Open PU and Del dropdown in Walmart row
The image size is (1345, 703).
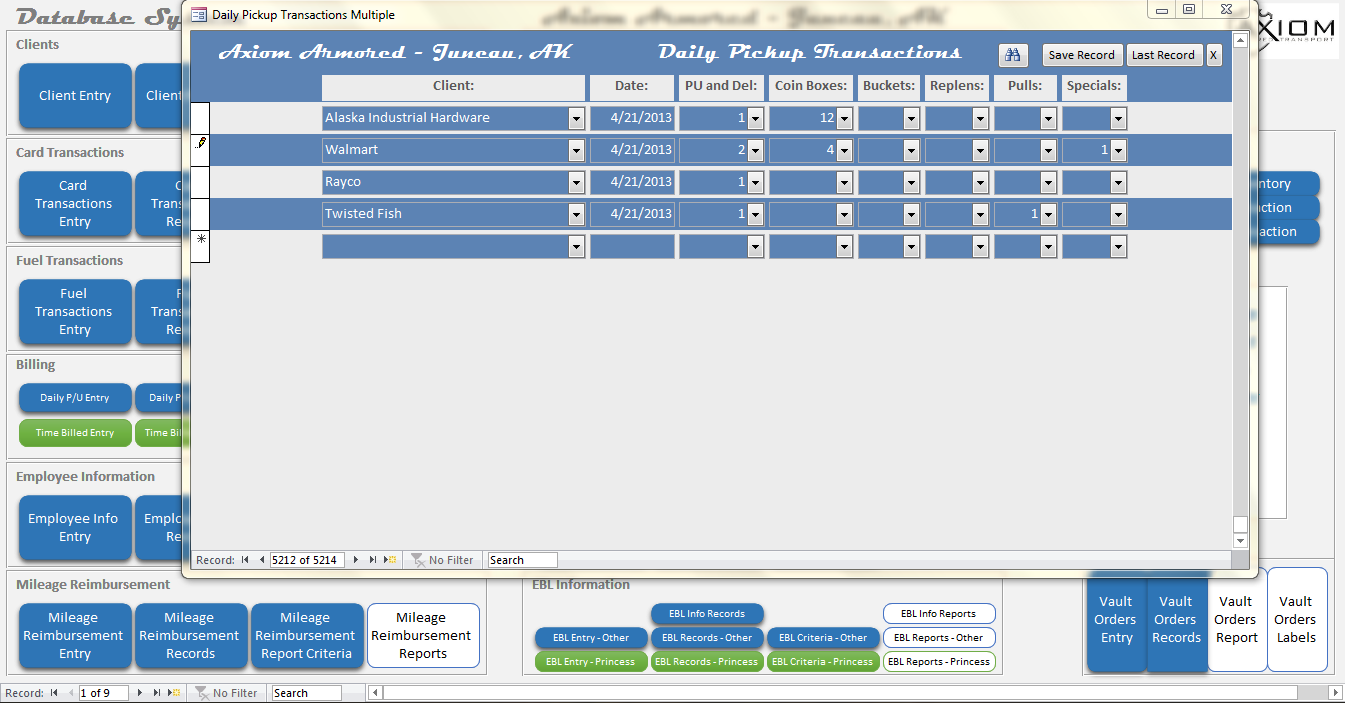click(x=755, y=151)
